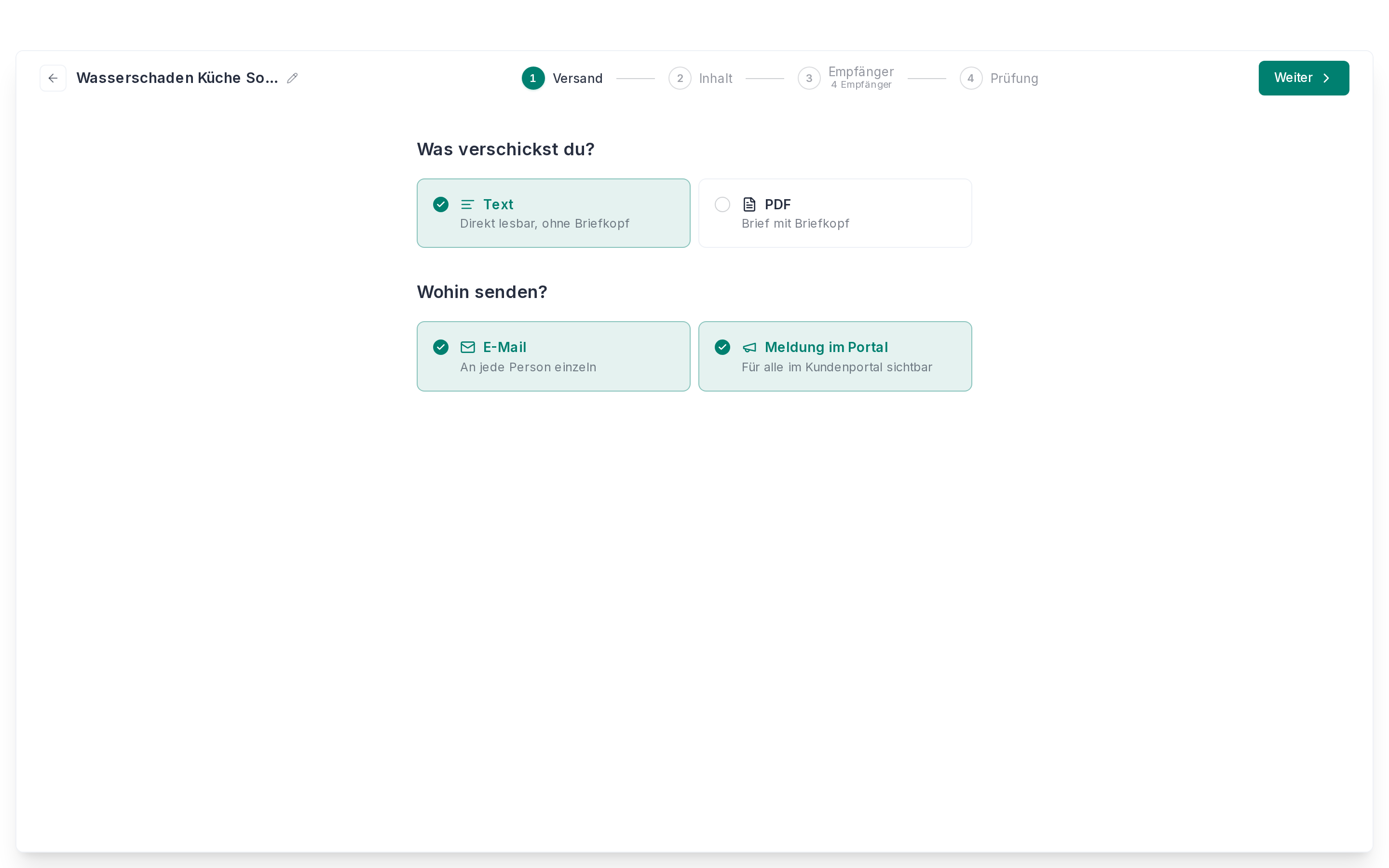Image resolution: width=1389 pixels, height=868 pixels.
Task: Go to step 1 Versand
Action: click(562, 78)
